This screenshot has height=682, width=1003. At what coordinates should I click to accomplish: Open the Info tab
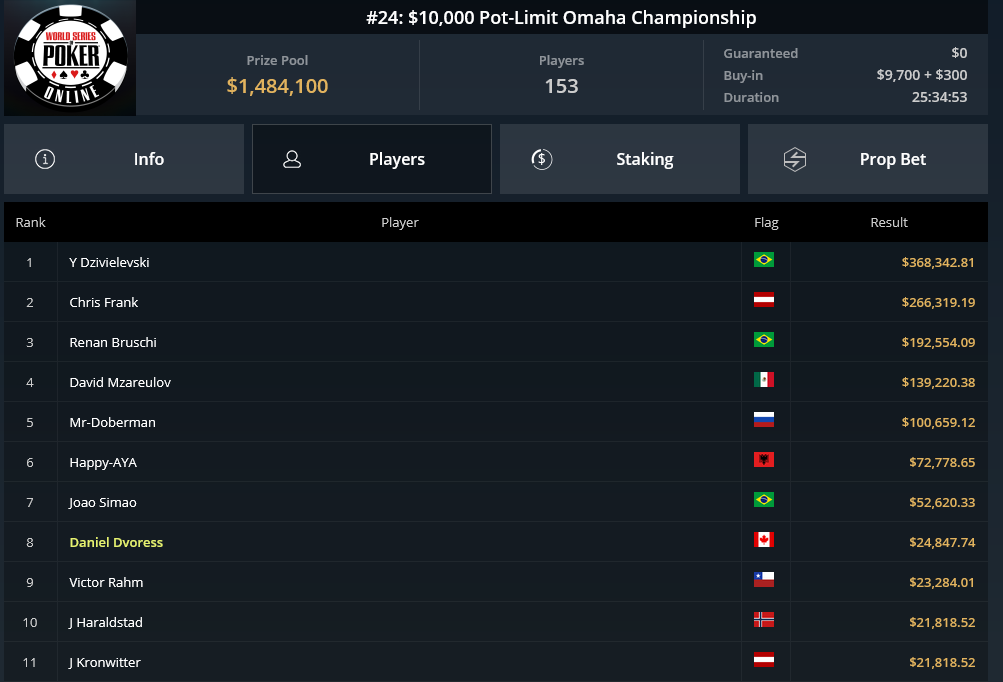click(x=124, y=159)
